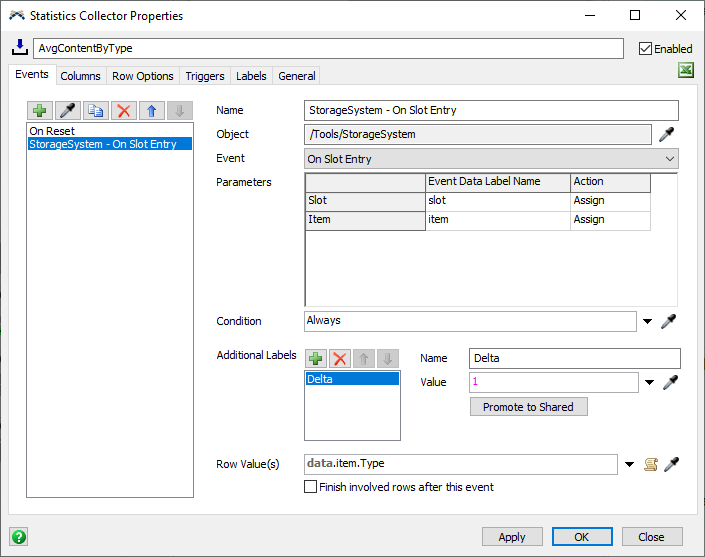This screenshot has width=705, height=557.
Task: Check Finish involved rows after this event
Action: 311,487
